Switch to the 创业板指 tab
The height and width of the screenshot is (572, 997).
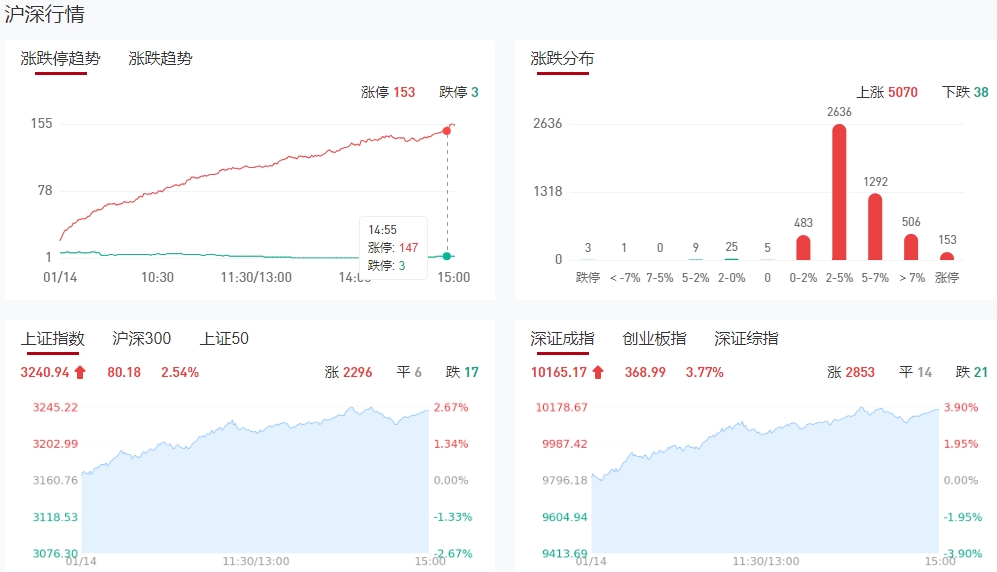pos(654,338)
